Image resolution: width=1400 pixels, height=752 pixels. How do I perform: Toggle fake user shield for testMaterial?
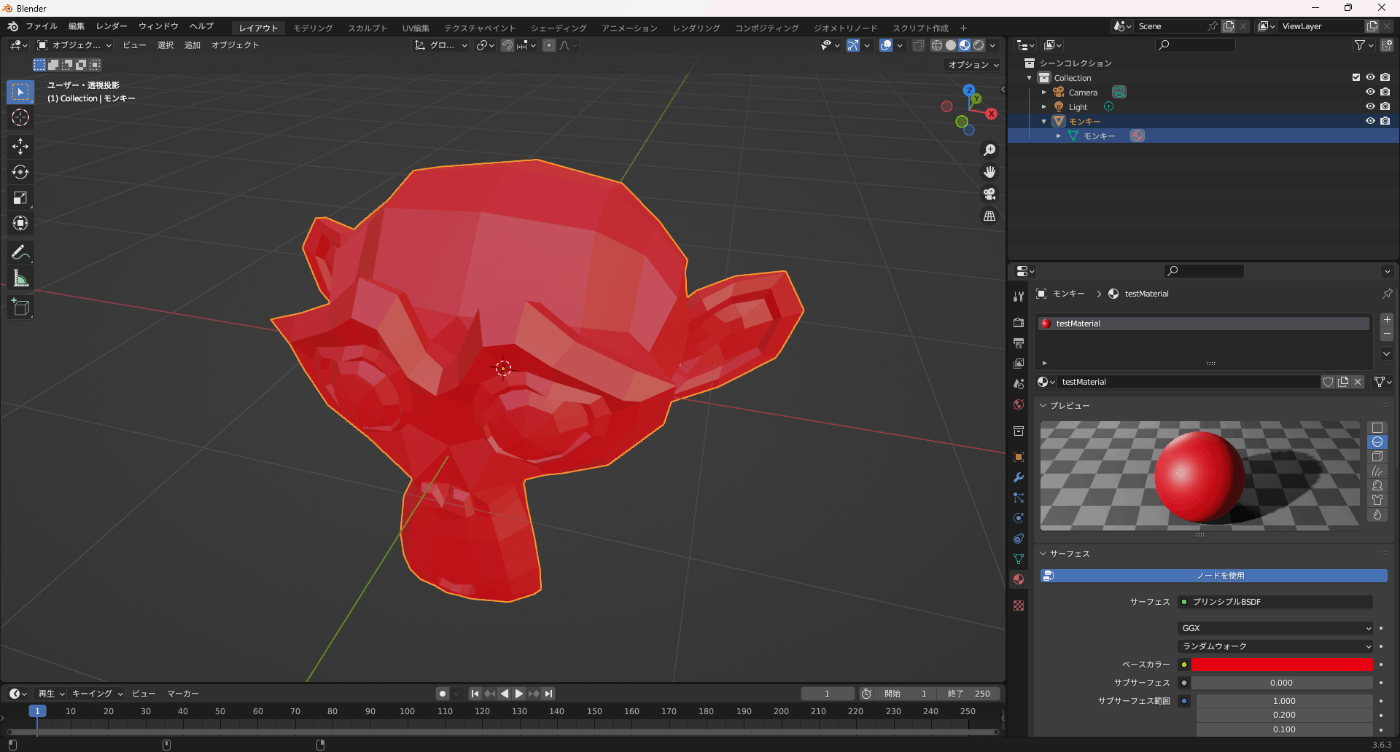point(1328,382)
